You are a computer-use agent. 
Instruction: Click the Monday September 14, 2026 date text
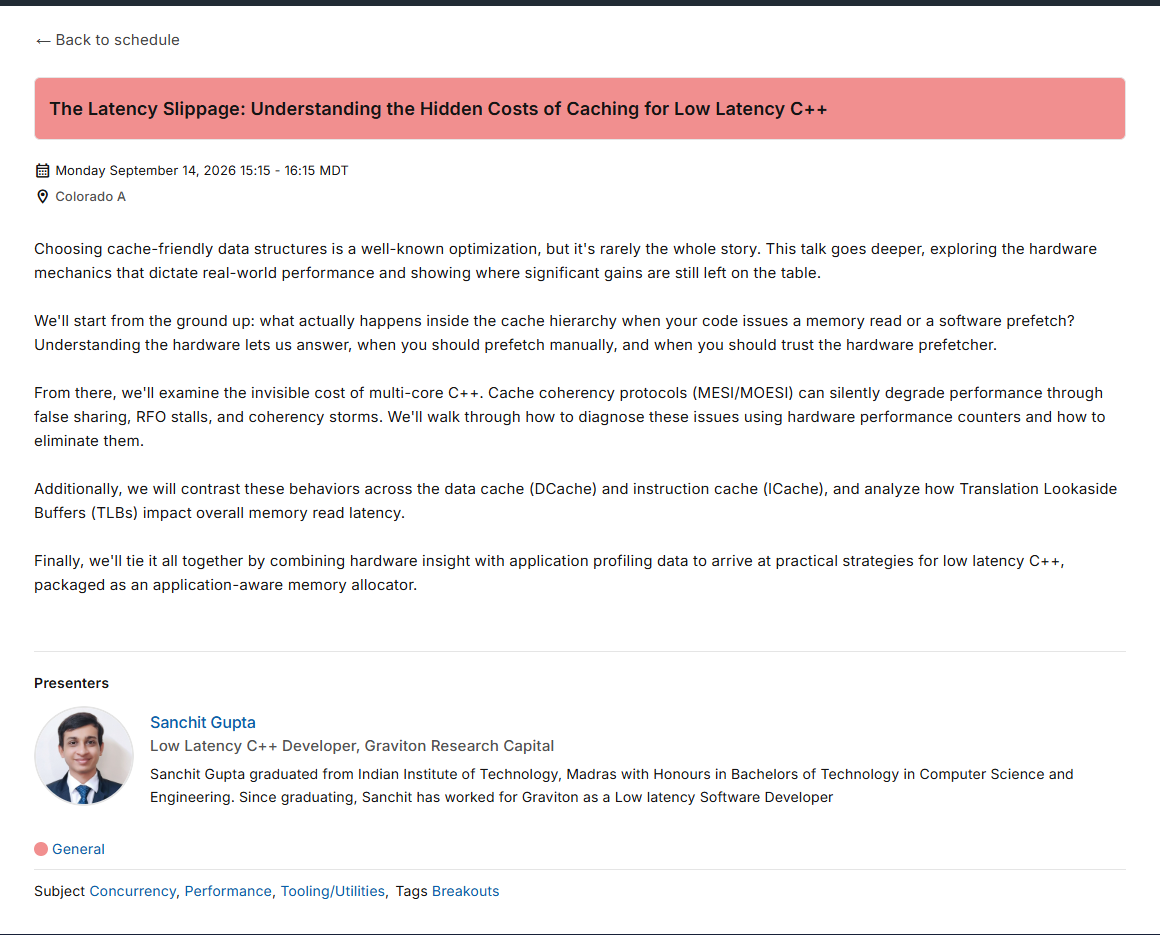click(x=146, y=171)
